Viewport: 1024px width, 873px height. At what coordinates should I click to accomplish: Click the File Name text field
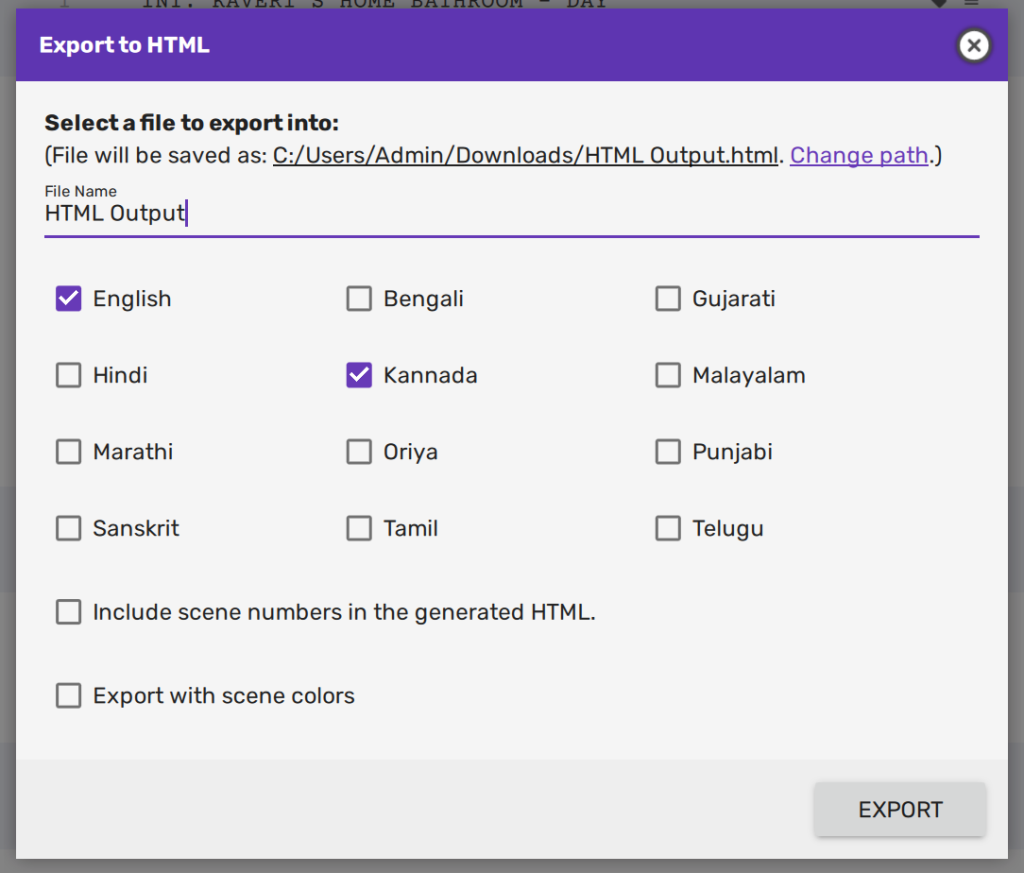[x=510, y=214]
